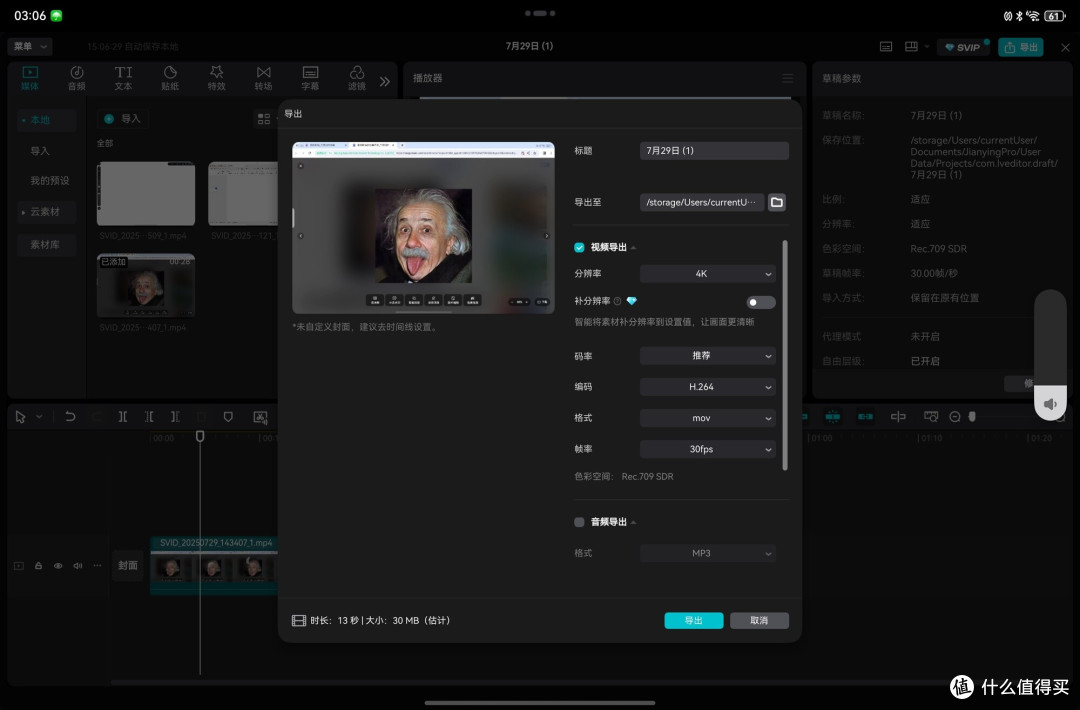Open the 4K resolution dropdown

(x=707, y=273)
